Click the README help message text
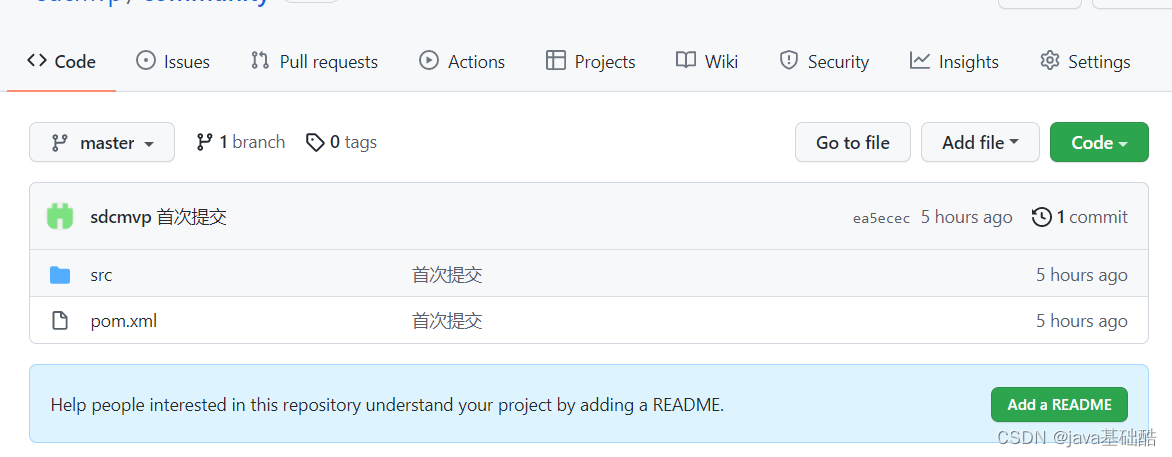Image resolution: width=1172 pixels, height=457 pixels. [387, 405]
